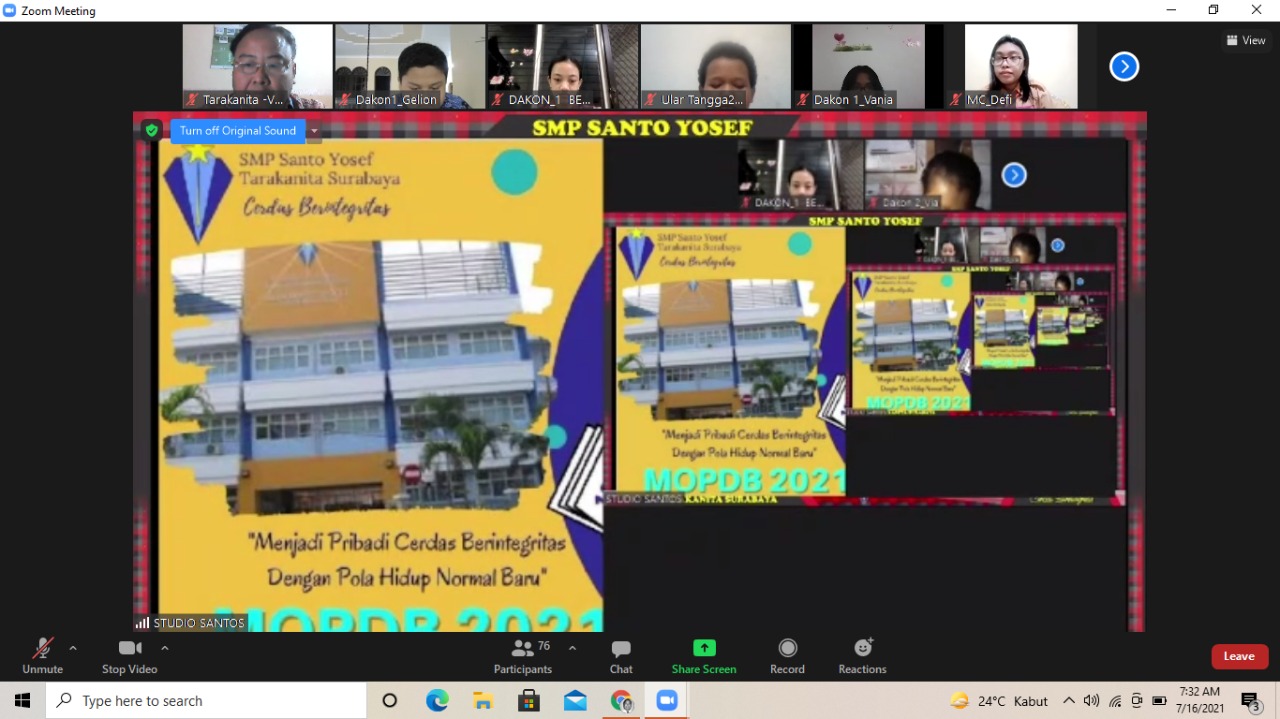This screenshot has height=719, width=1280.
Task: Open the Participants panel
Action: click(x=523, y=656)
